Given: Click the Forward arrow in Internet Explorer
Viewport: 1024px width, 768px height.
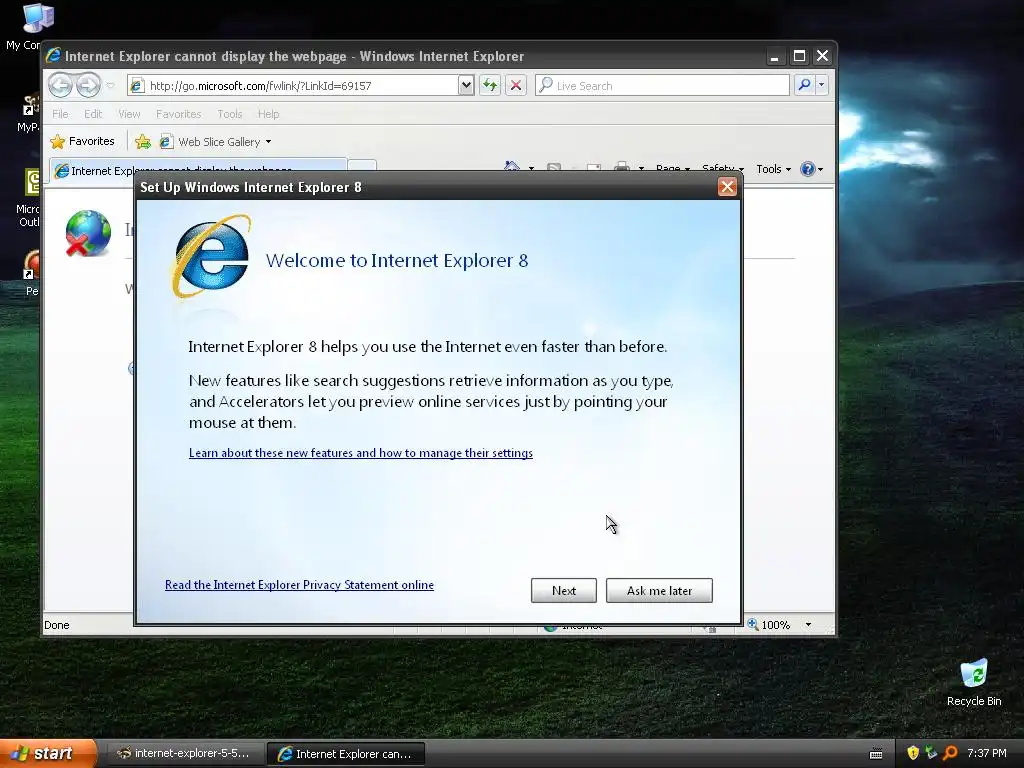Looking at the screenshot, I should coord(88,85).
